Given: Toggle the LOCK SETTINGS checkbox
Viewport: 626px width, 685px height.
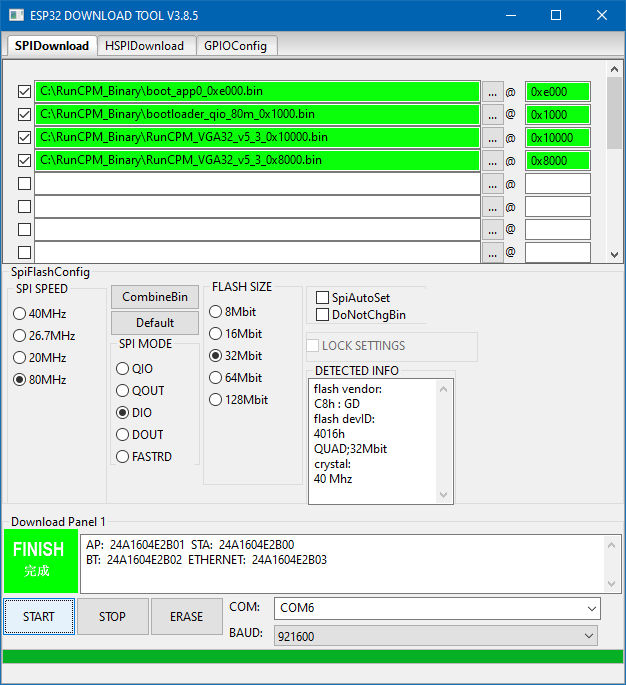Looking at the screenshot, I should (x=313, y=346).
